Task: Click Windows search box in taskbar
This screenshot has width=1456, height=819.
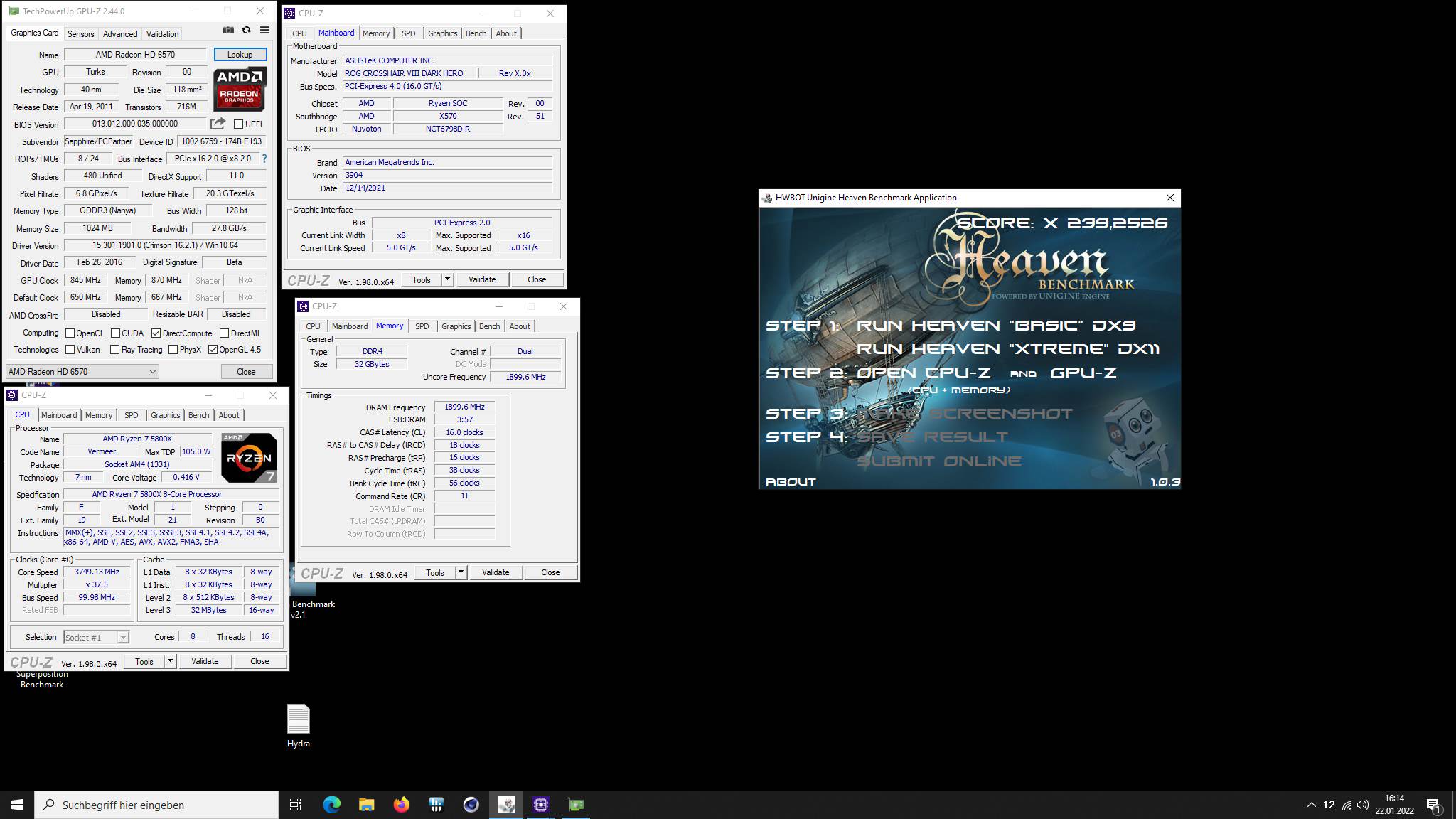Action: pyautogui.click(x=156, y=805)
